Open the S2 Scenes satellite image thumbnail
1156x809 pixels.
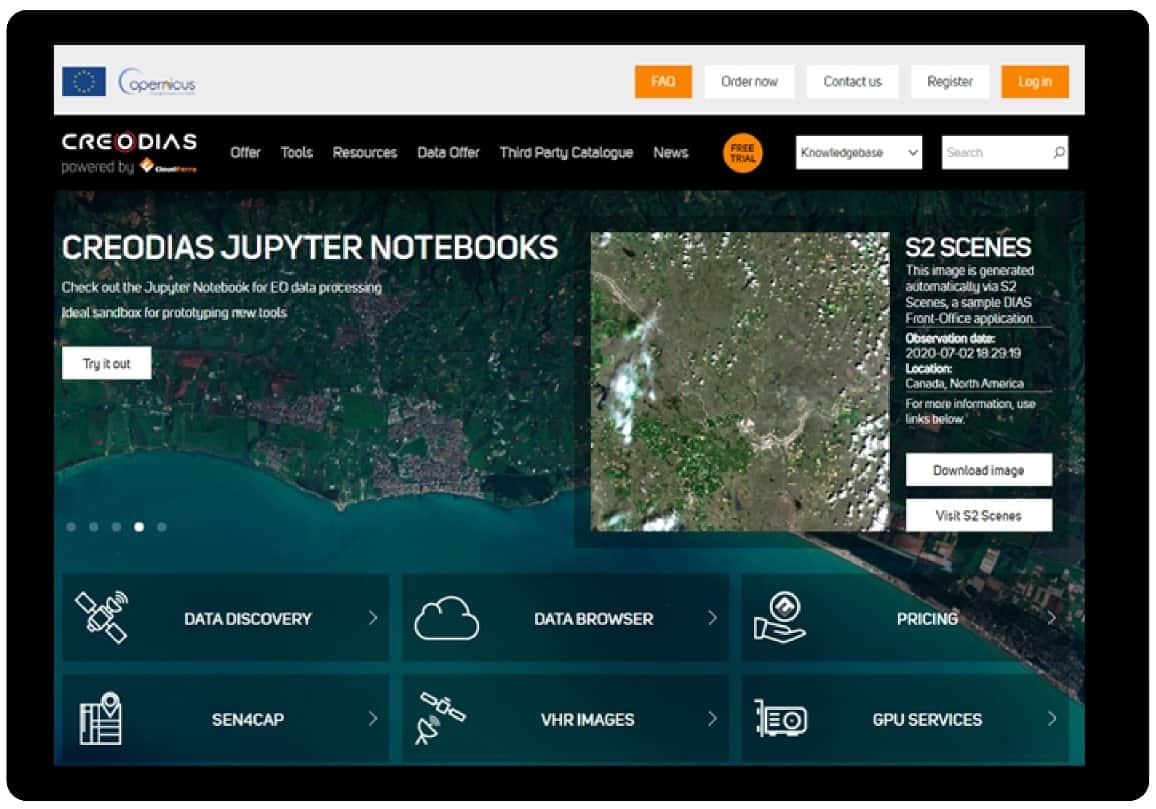click(740, 381)
